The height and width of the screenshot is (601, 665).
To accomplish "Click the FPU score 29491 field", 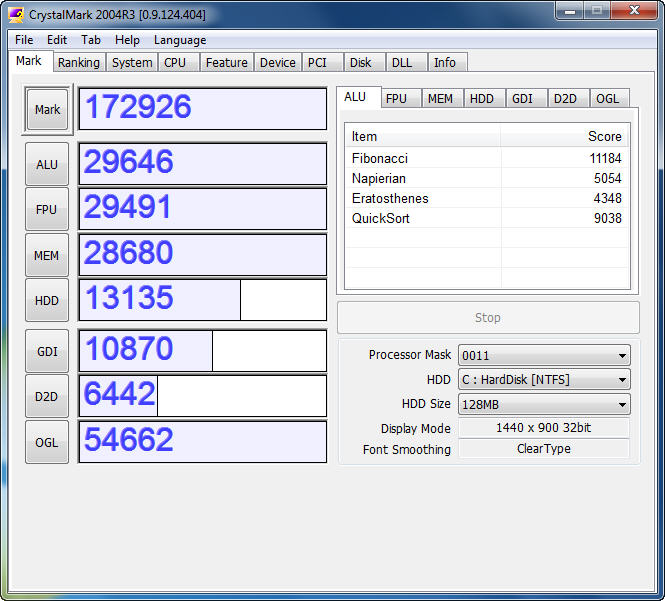I will pyautogui.click(x=203, y=209).
